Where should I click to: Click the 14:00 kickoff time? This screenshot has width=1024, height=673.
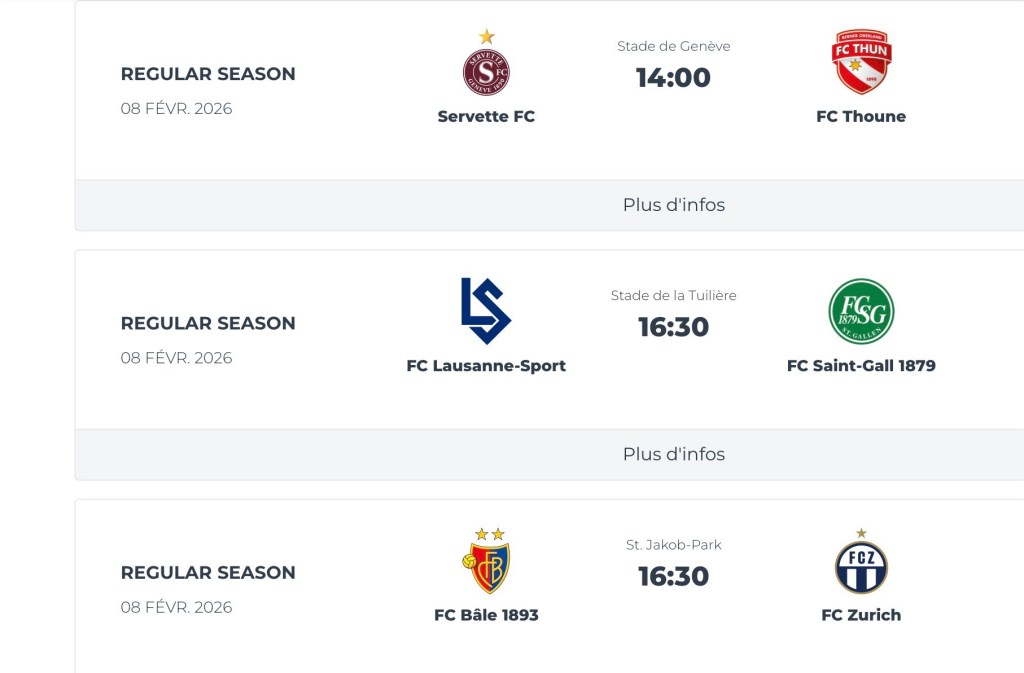(673, 78)
